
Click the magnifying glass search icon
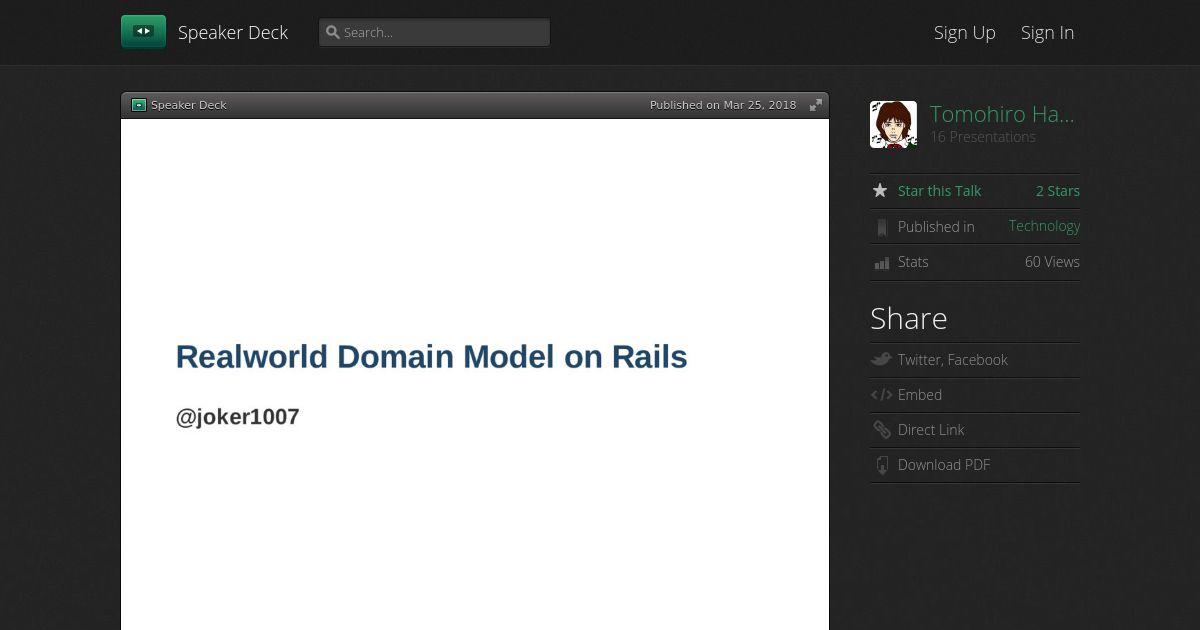[333, 32]
